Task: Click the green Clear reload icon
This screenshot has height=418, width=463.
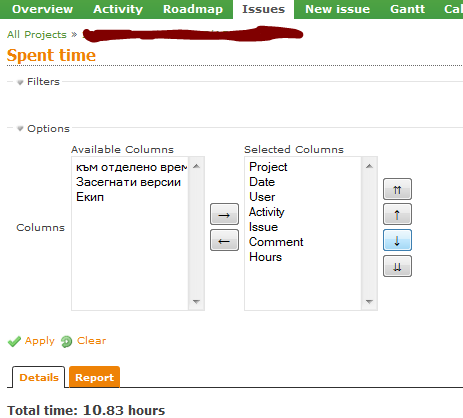Action: 66,341
